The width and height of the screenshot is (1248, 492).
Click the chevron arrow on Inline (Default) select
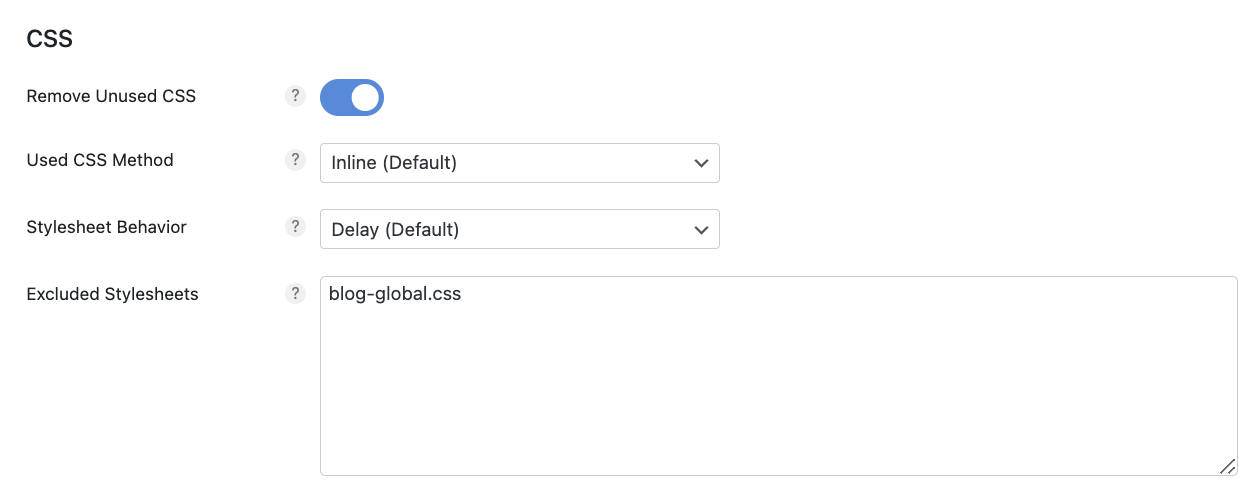(701, 163)
